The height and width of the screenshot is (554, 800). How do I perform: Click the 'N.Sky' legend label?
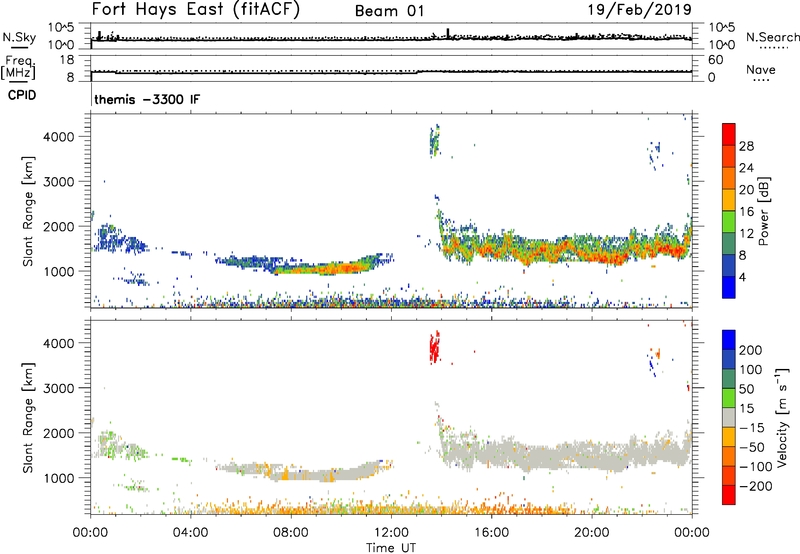(19, 37)
